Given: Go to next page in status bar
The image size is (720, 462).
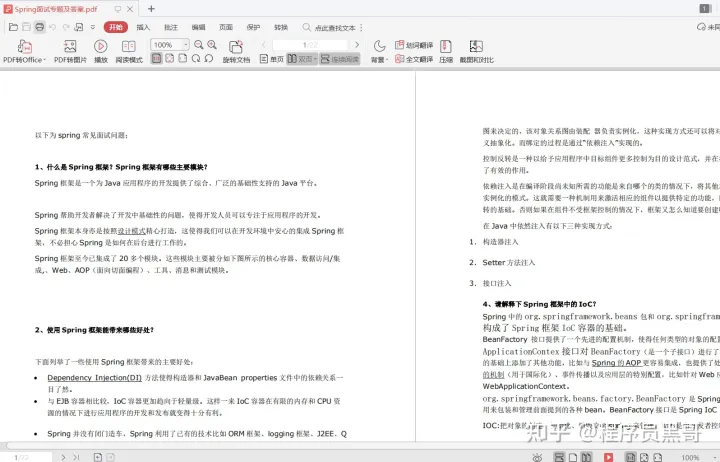Looking at the screenshot, I should pyautogui.click(x=63, y=457).
